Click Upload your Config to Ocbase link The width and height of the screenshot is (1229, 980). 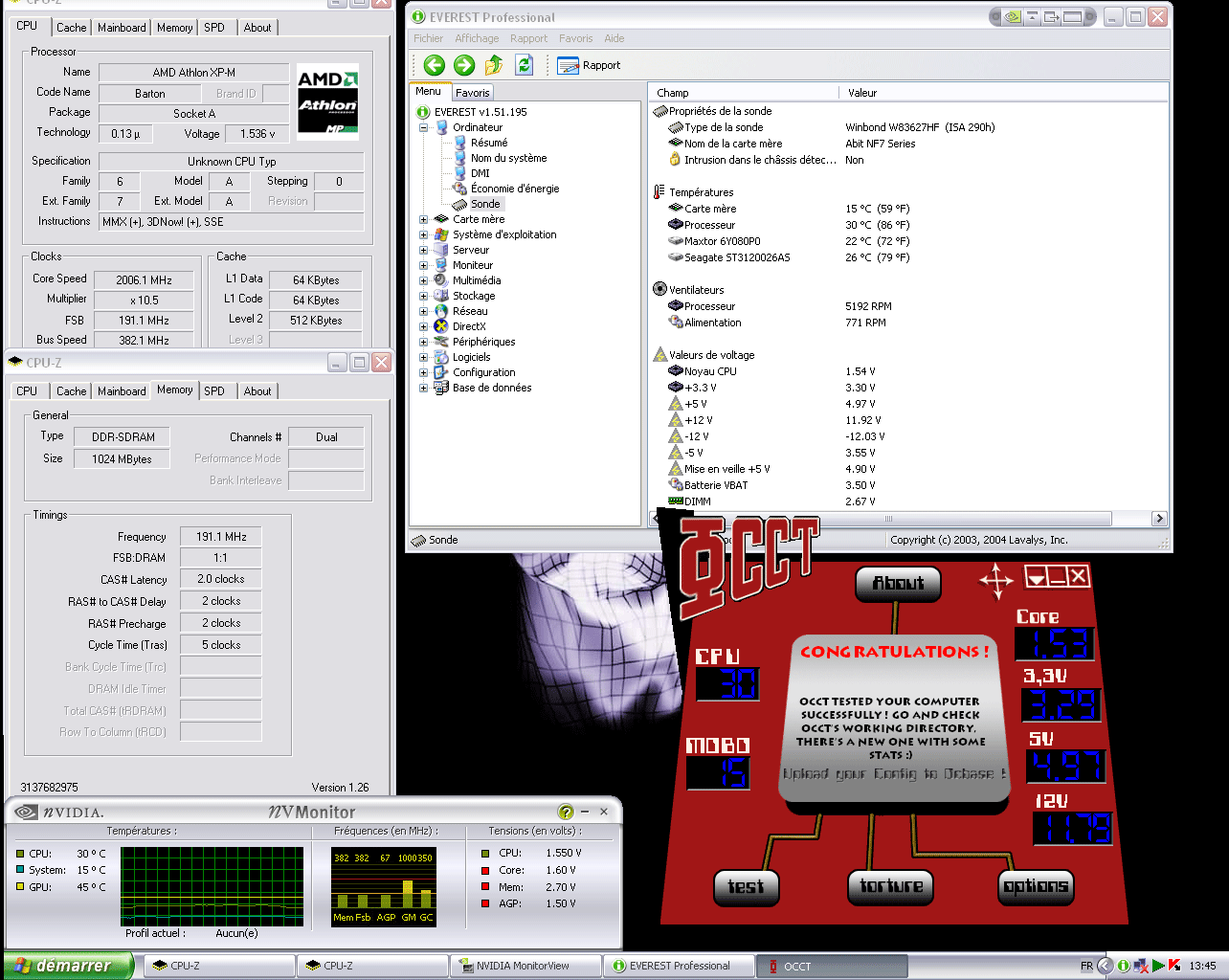point(895,773)
